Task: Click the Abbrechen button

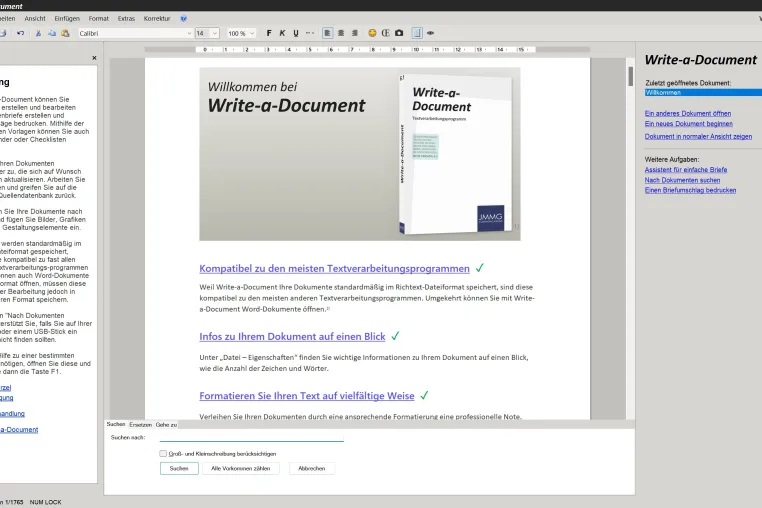Action: point(312,468)
